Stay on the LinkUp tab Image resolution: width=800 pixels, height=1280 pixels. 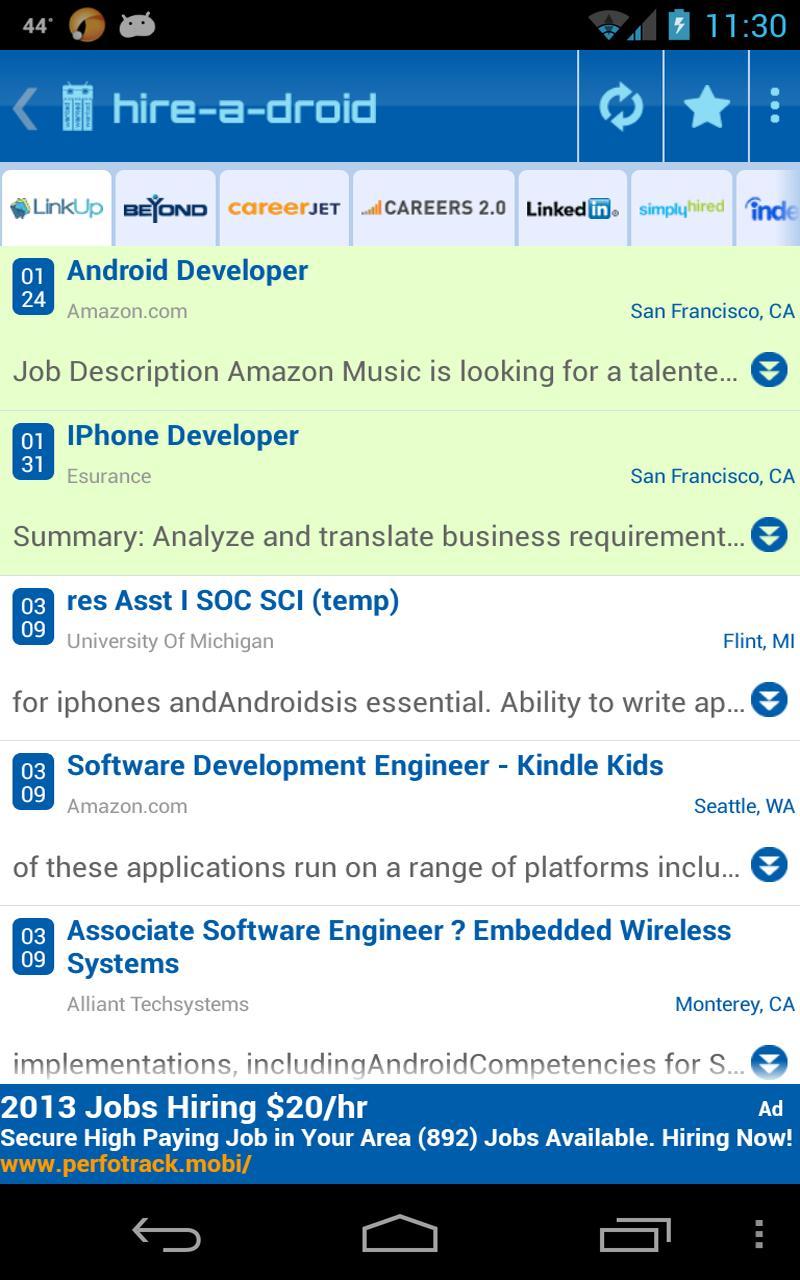pyautogui.click(x=57, y=208)
